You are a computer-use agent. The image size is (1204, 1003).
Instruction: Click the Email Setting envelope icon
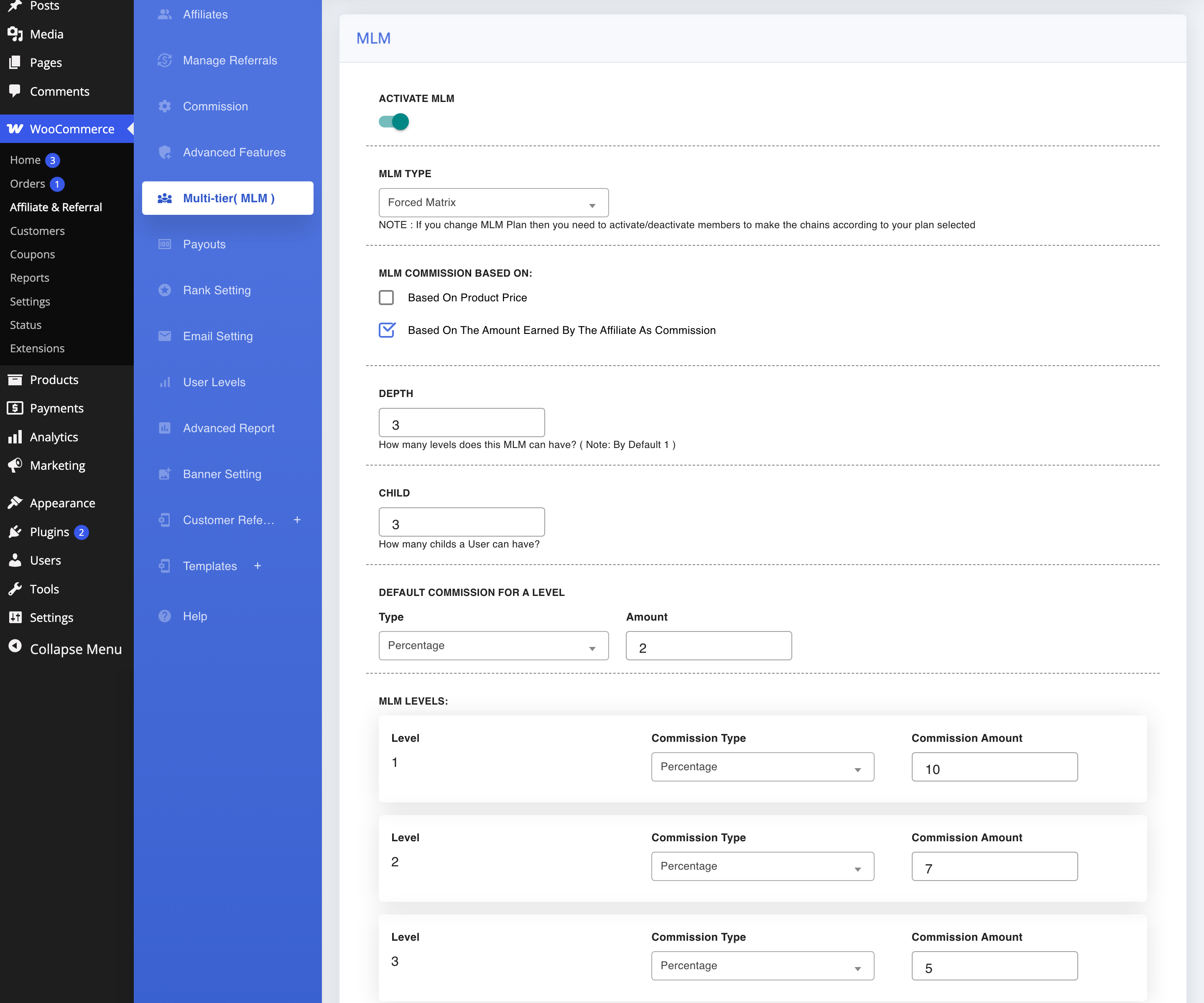click(x=165, y=336)
